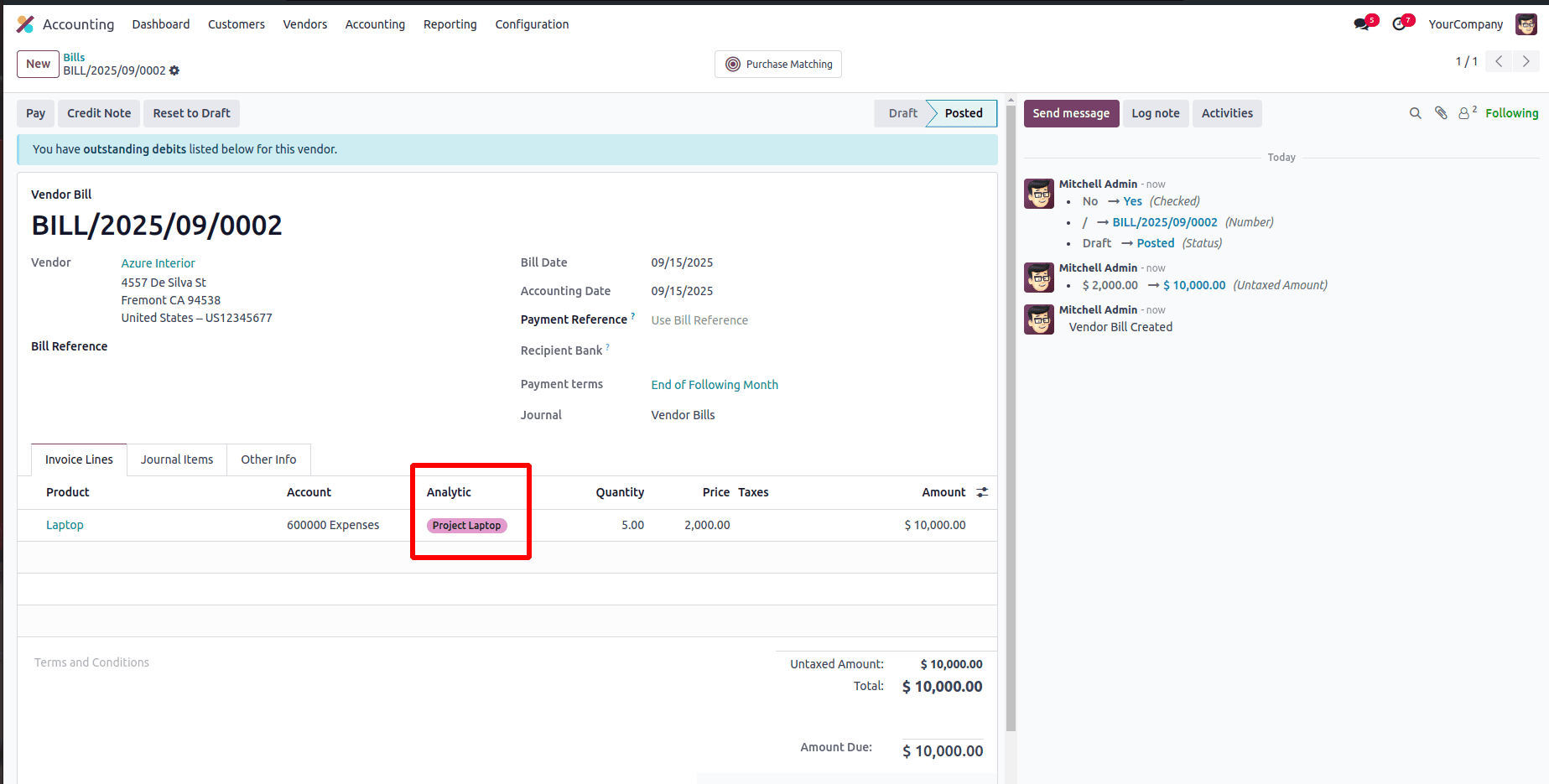This screenshot has height=784, width=1549.
Task: Open the attachments paperclip icon
Action: click(1441, 113)
